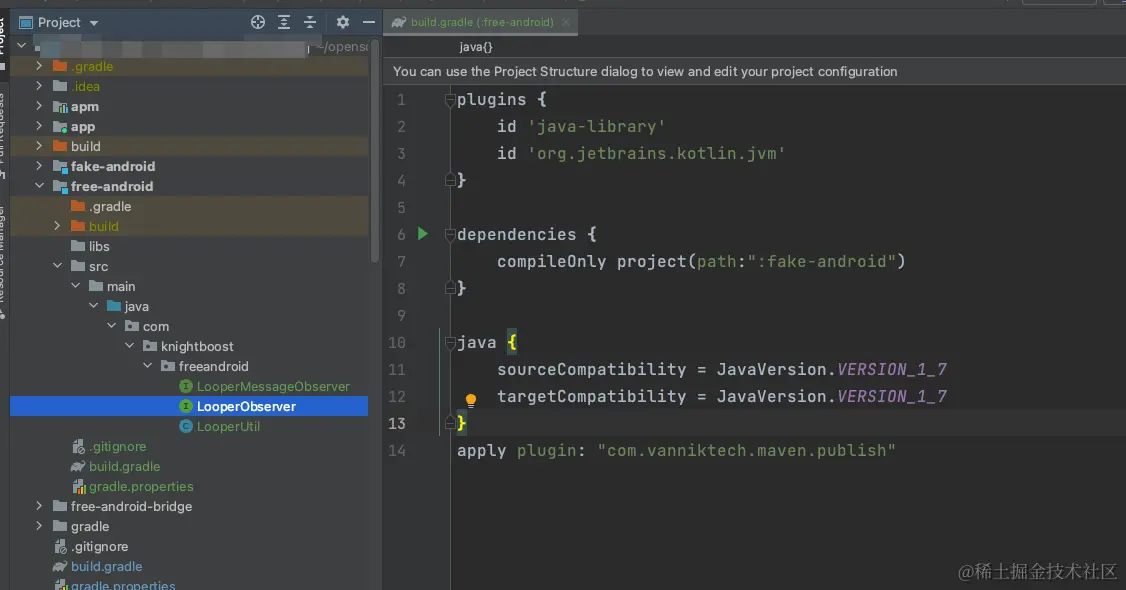Screen dimensions: 1126x590
Task: Click line number 9 in the gutter
Action: pos(401,316)
